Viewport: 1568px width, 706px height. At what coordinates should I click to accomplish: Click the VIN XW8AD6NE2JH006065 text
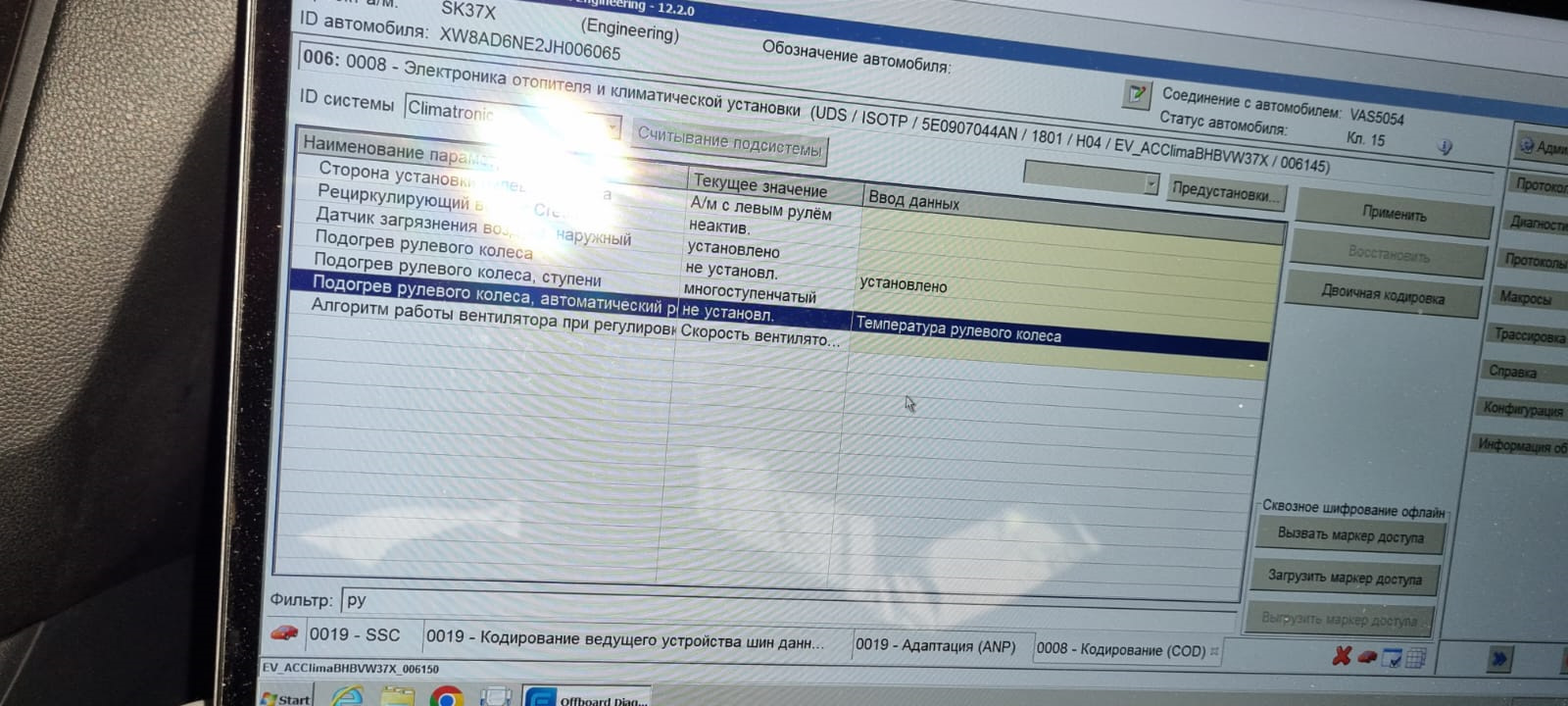[x=529, y=44]
